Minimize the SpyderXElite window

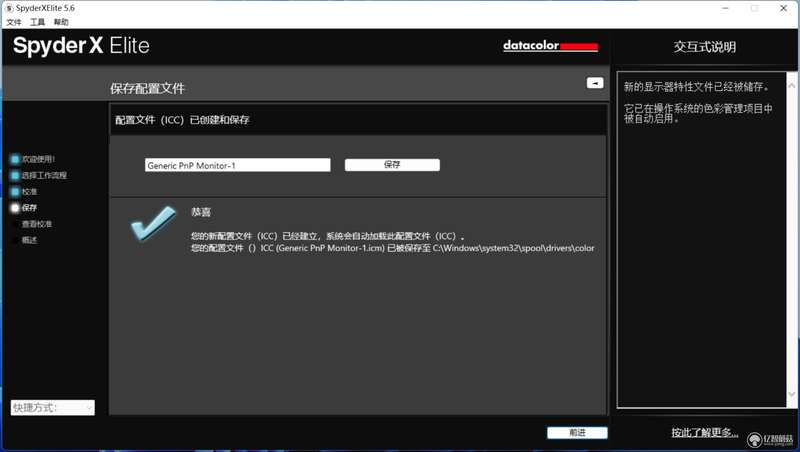(726, 8)
